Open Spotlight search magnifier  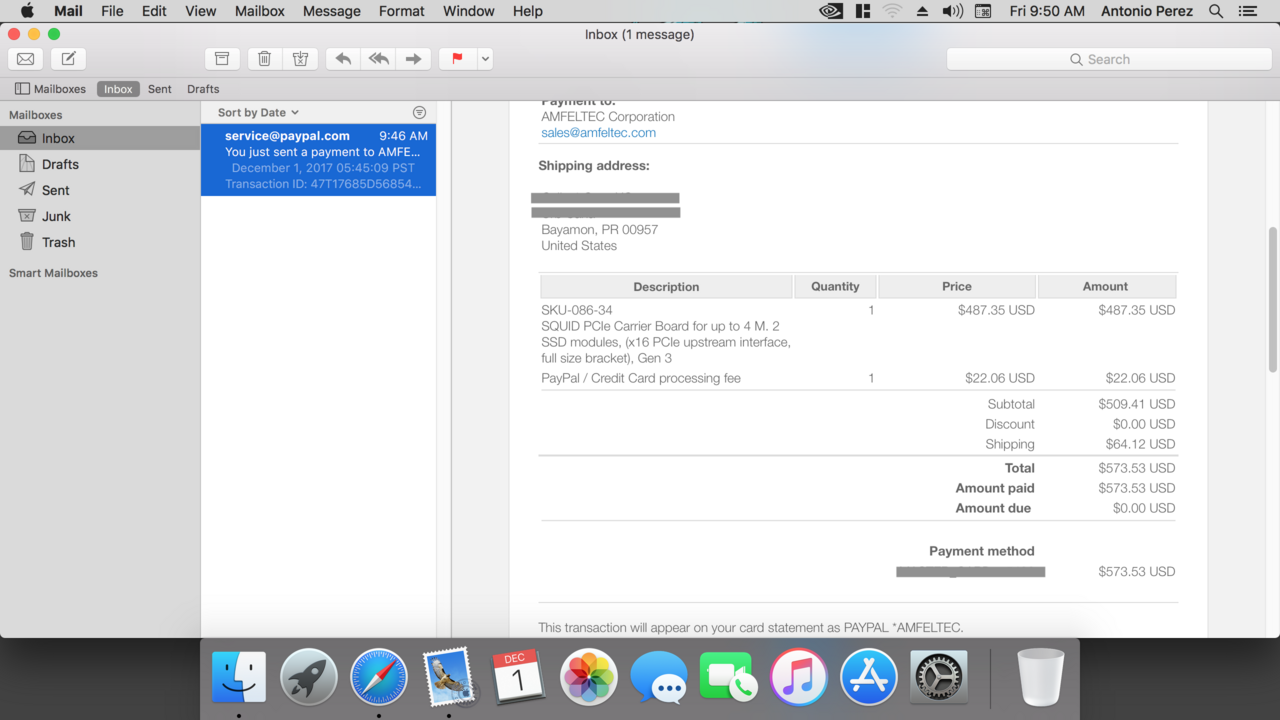[1216, 11]
